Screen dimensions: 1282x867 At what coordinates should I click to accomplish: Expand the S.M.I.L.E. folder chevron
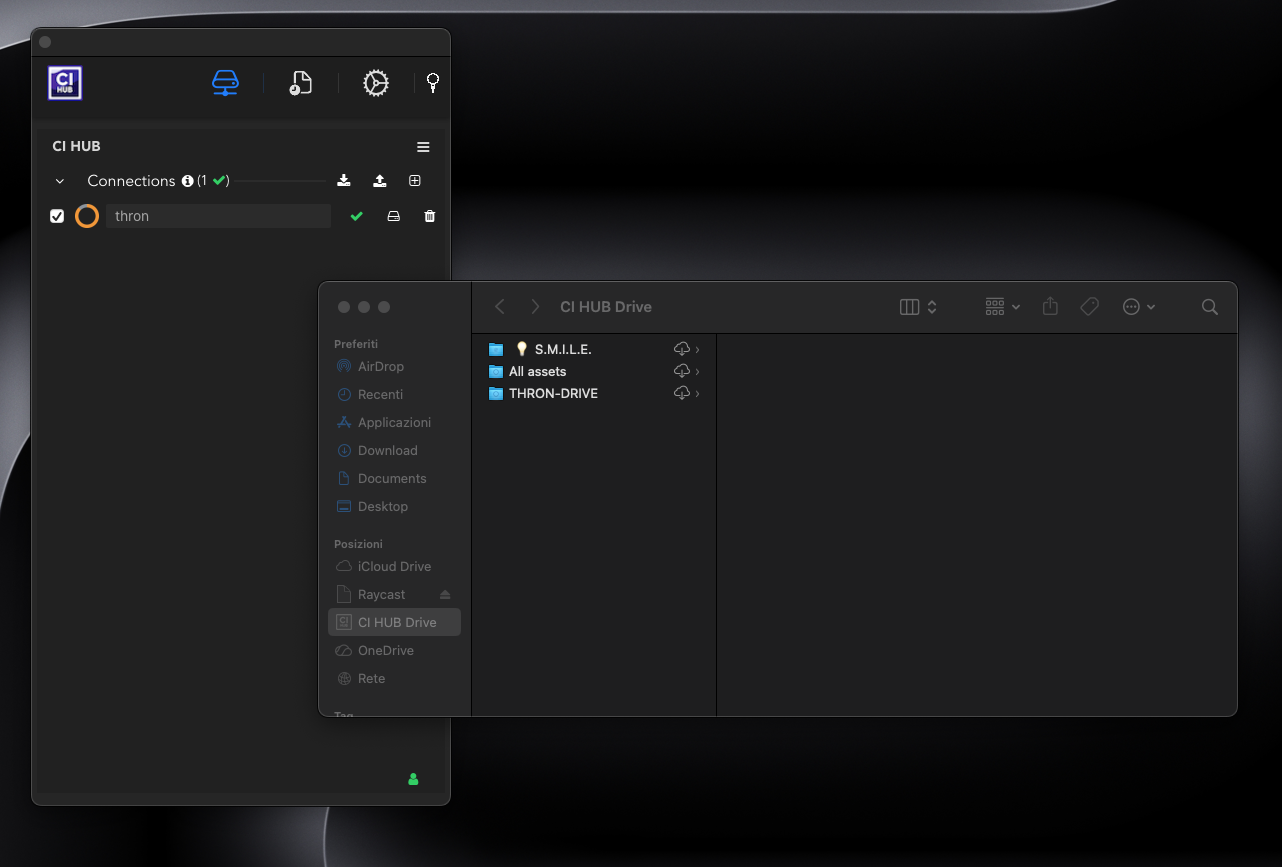(x=697, y=349)
